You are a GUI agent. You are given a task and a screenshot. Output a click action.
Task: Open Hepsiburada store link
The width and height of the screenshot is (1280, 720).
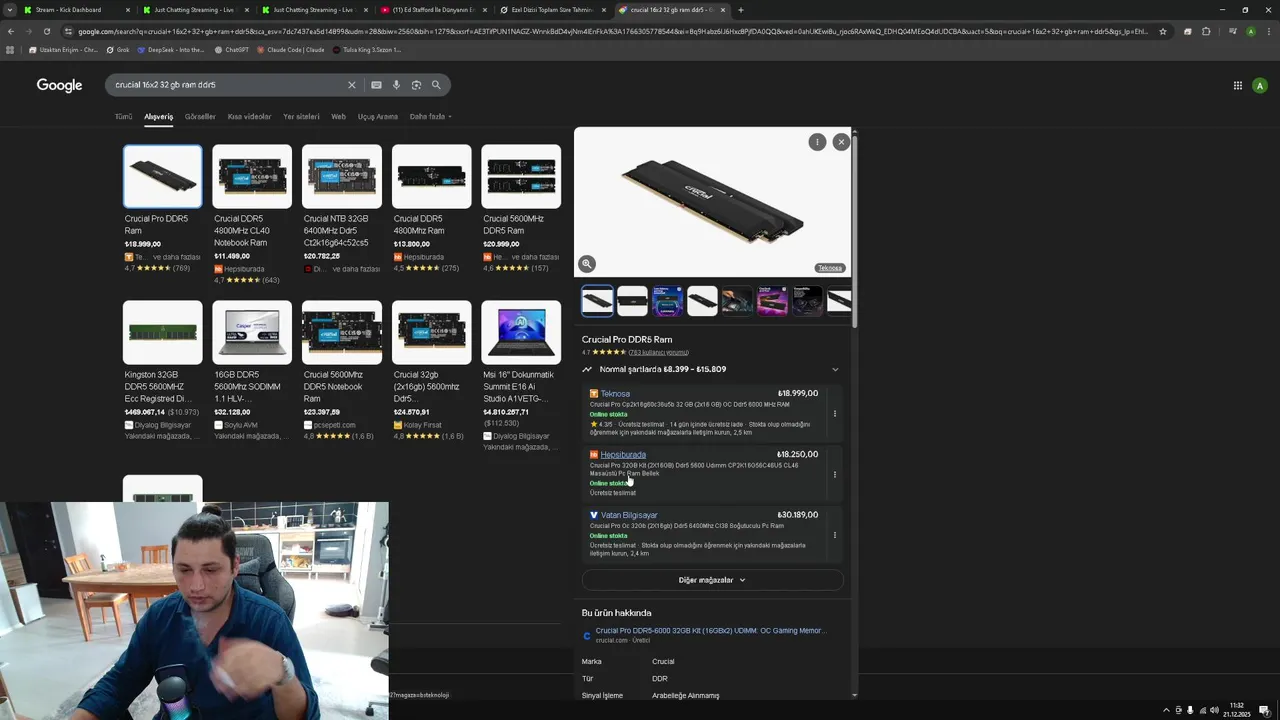623,455
